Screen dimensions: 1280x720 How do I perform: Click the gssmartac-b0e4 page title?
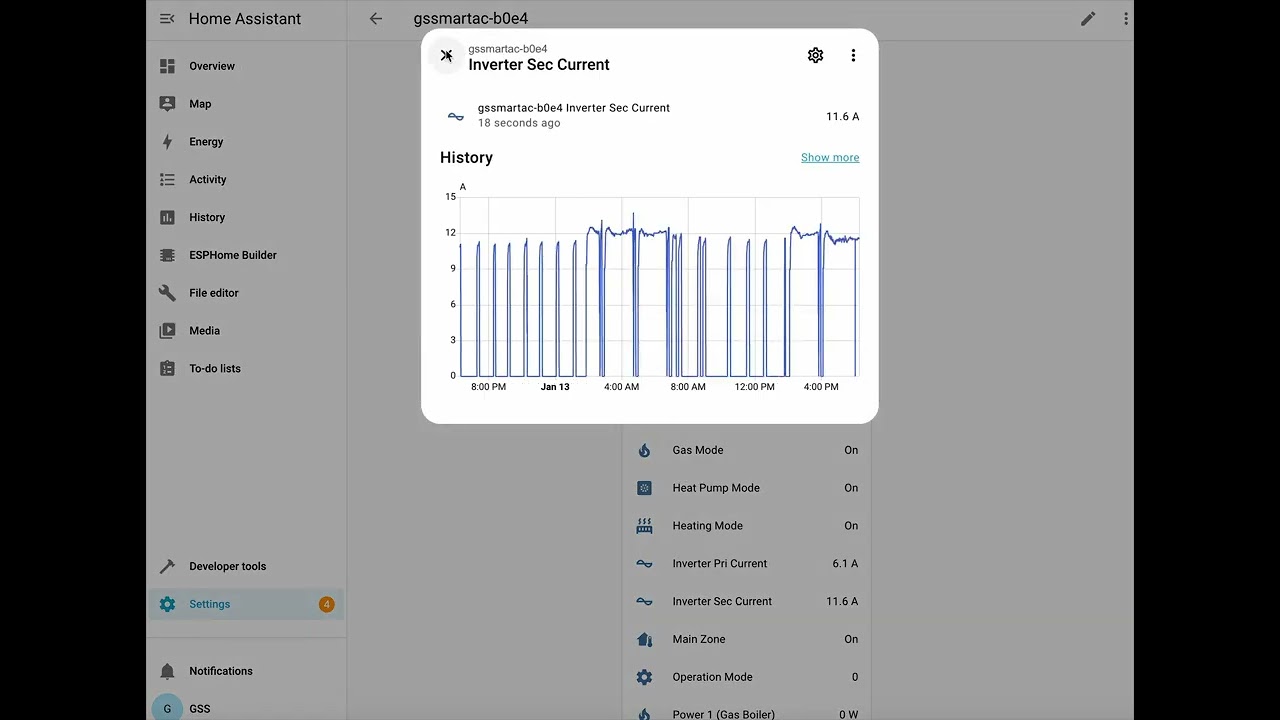[x=471, y=19]
